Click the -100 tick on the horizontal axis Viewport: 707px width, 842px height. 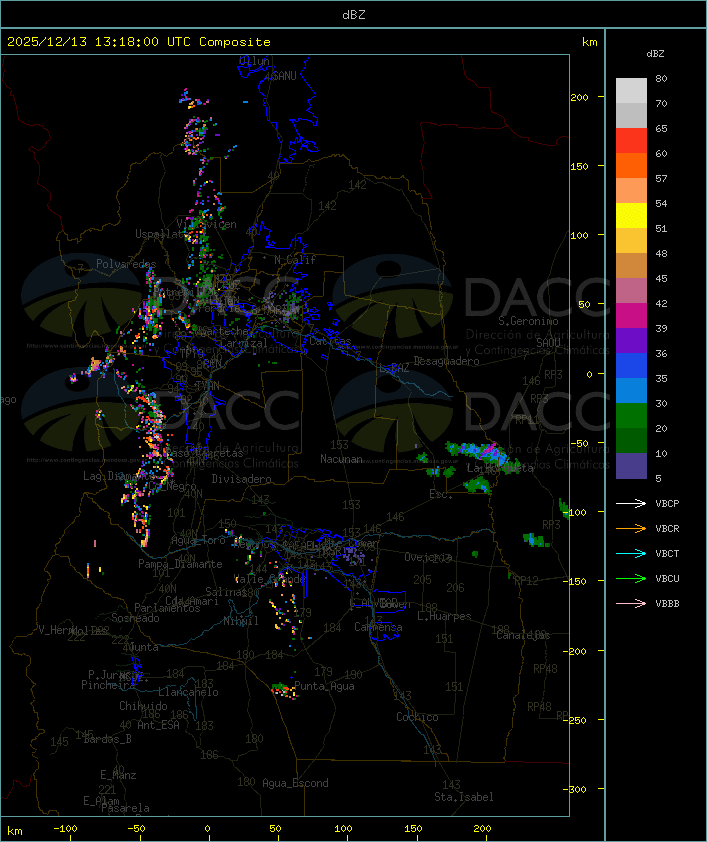click(65, 829)
